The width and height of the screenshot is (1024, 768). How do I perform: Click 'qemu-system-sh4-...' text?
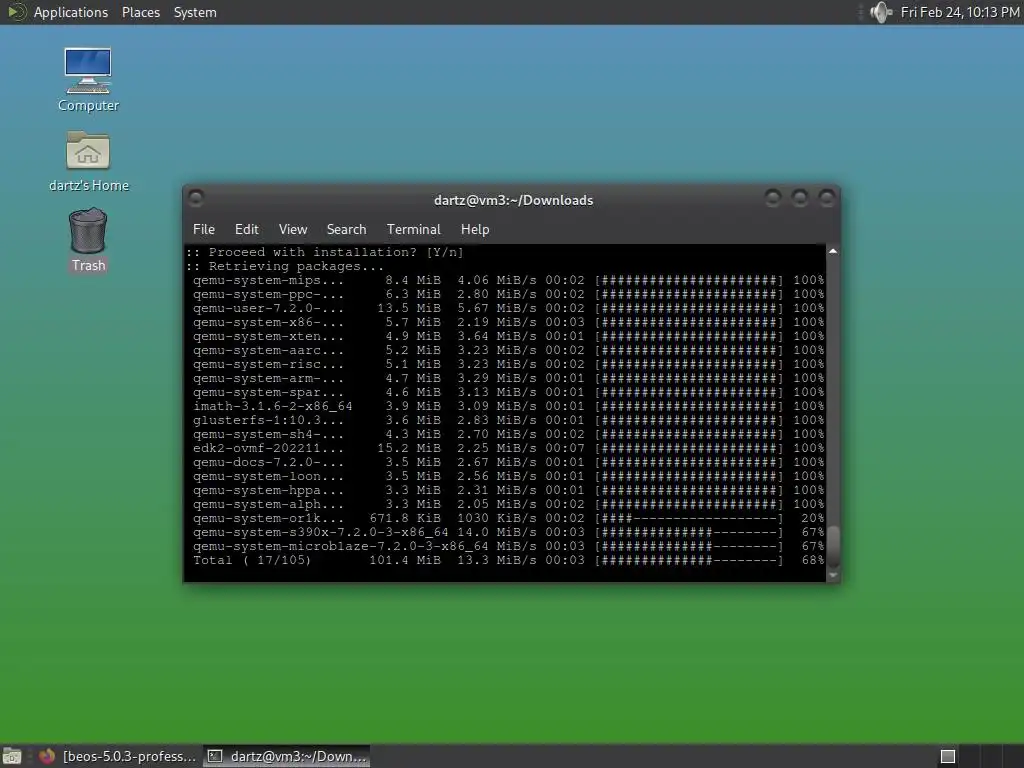[268, 434]
